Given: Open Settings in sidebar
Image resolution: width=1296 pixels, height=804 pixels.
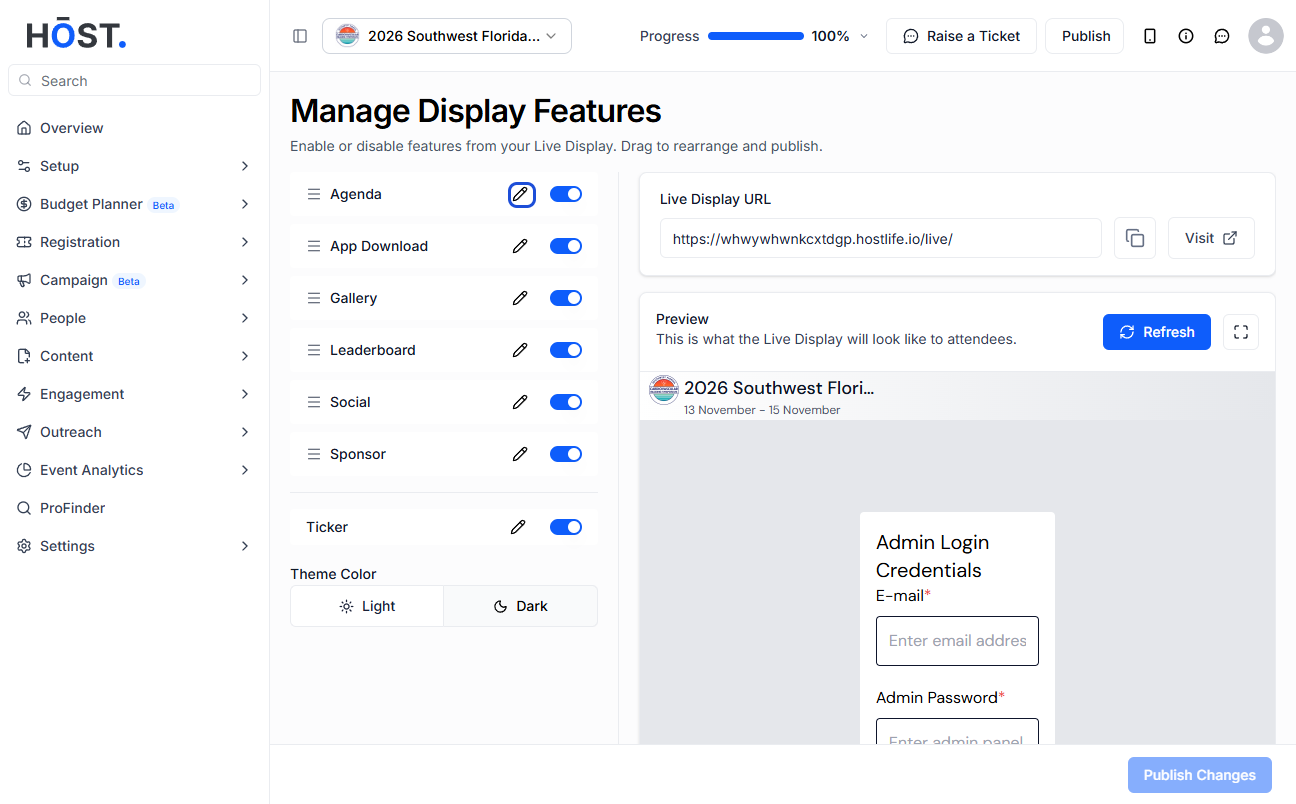Looking at the screenshot, I should coord(134,546).
